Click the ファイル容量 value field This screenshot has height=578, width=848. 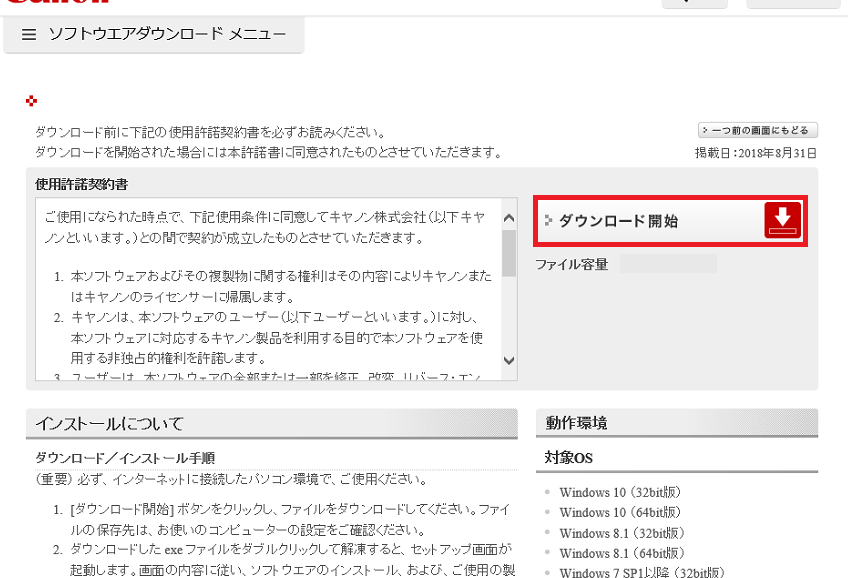[x=668, y=264]
